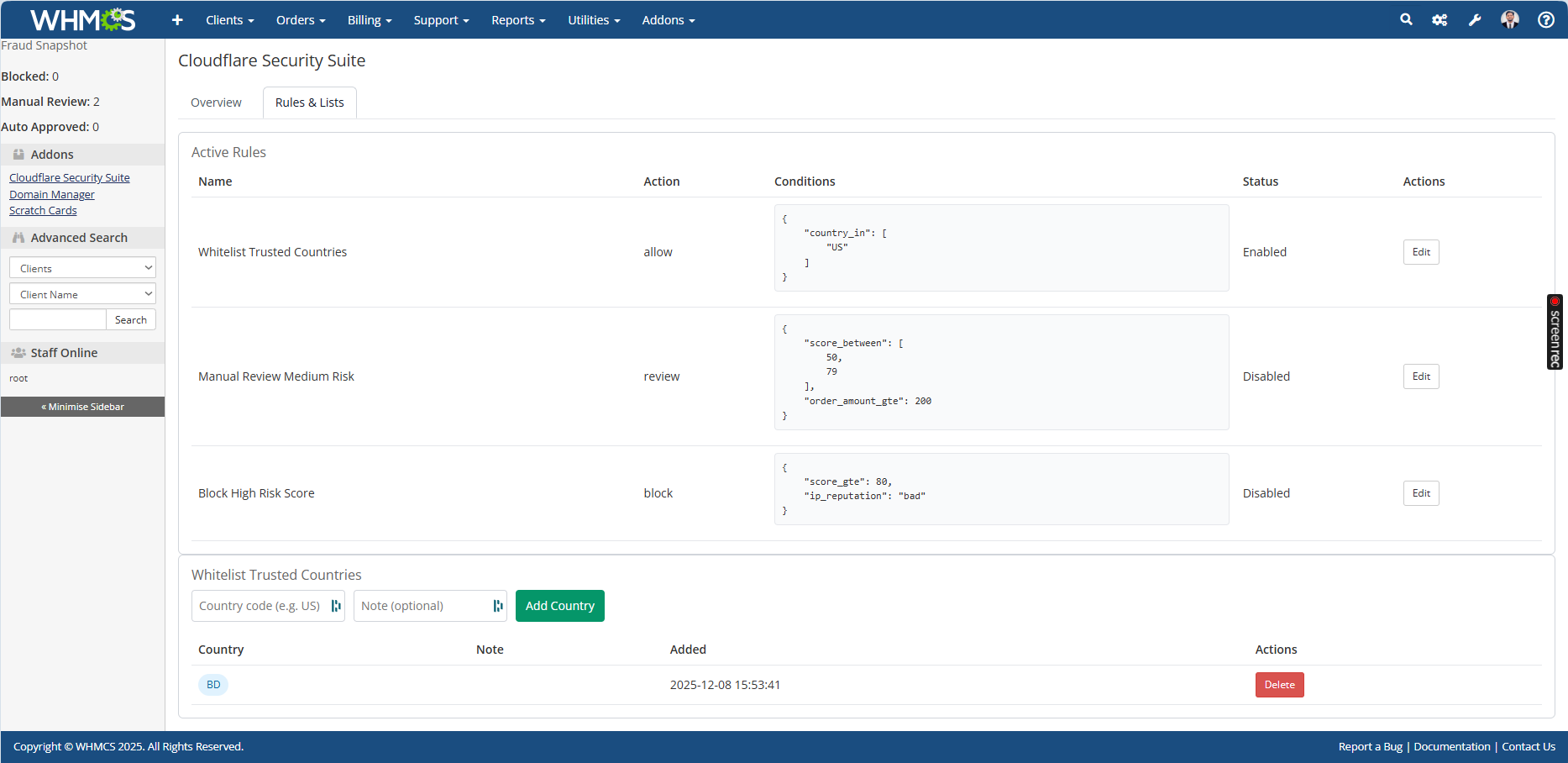This screenshot has width=1568, height=763.
Task: Open the Client Name field dropdown
Action: [x=82, y=294]
